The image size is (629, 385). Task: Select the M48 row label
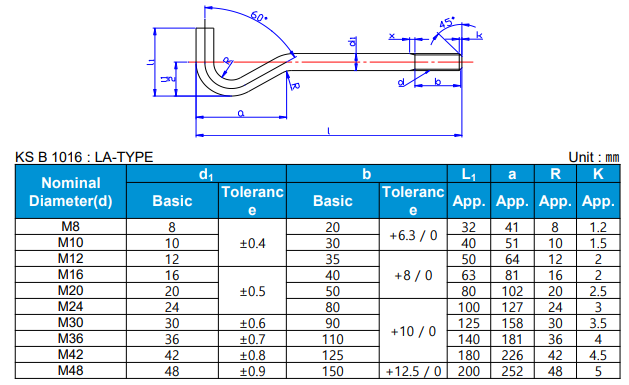pyautogui.click(x=71, y=371)
